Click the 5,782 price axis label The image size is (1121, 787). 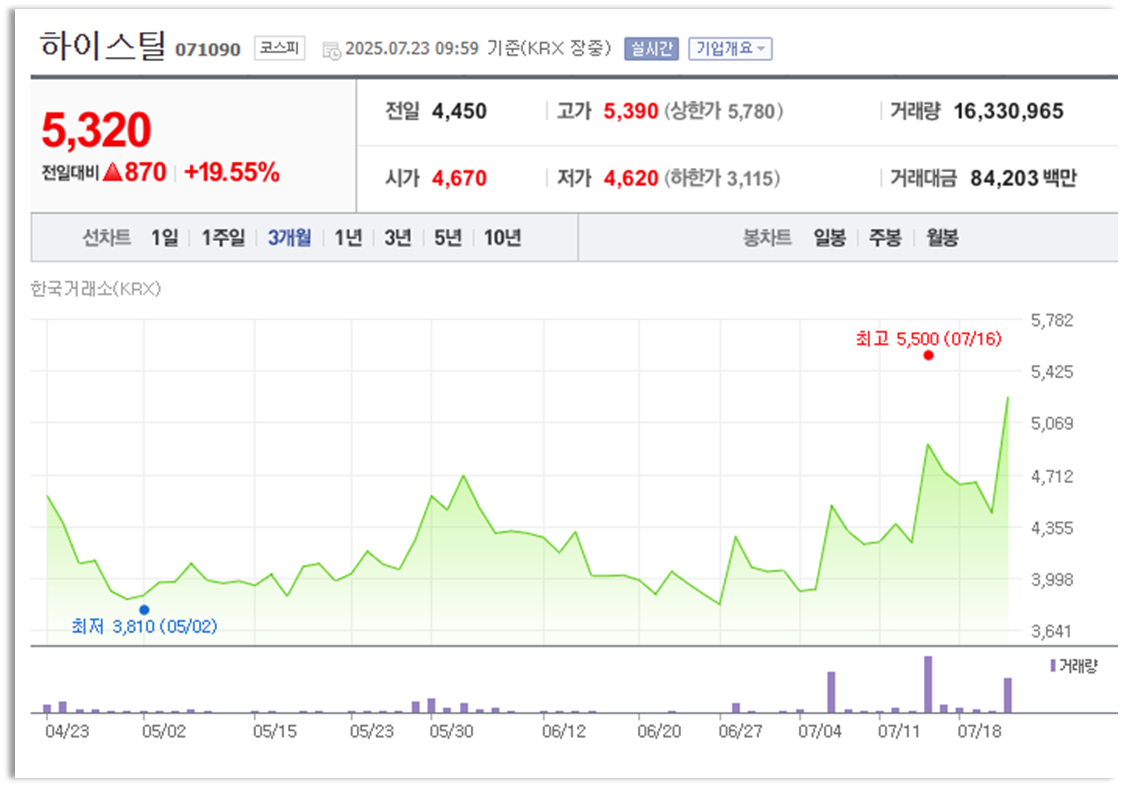1052,320
